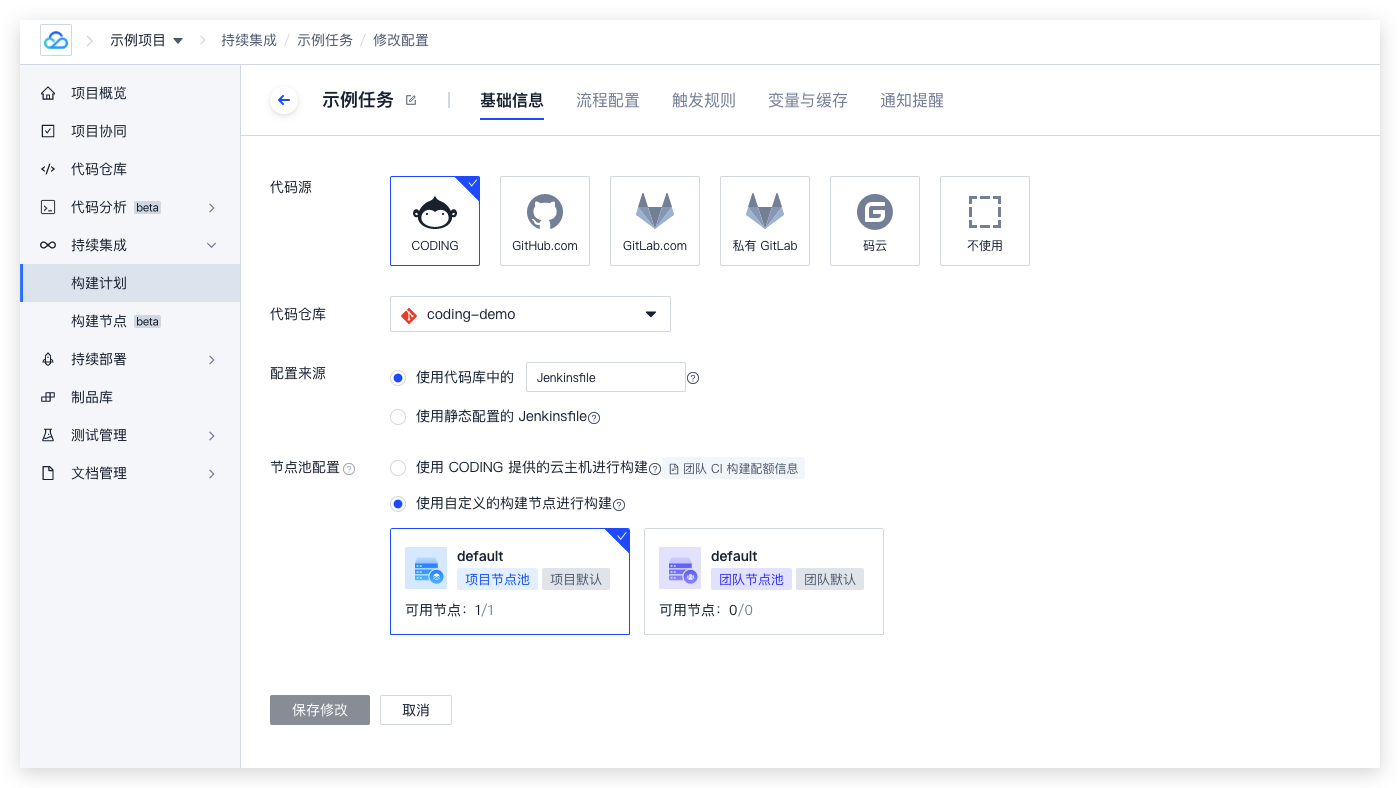Viewport: 1400px width, 788px height.
Task: Expand the 文档管理 sidebar section
Action: 212,473
